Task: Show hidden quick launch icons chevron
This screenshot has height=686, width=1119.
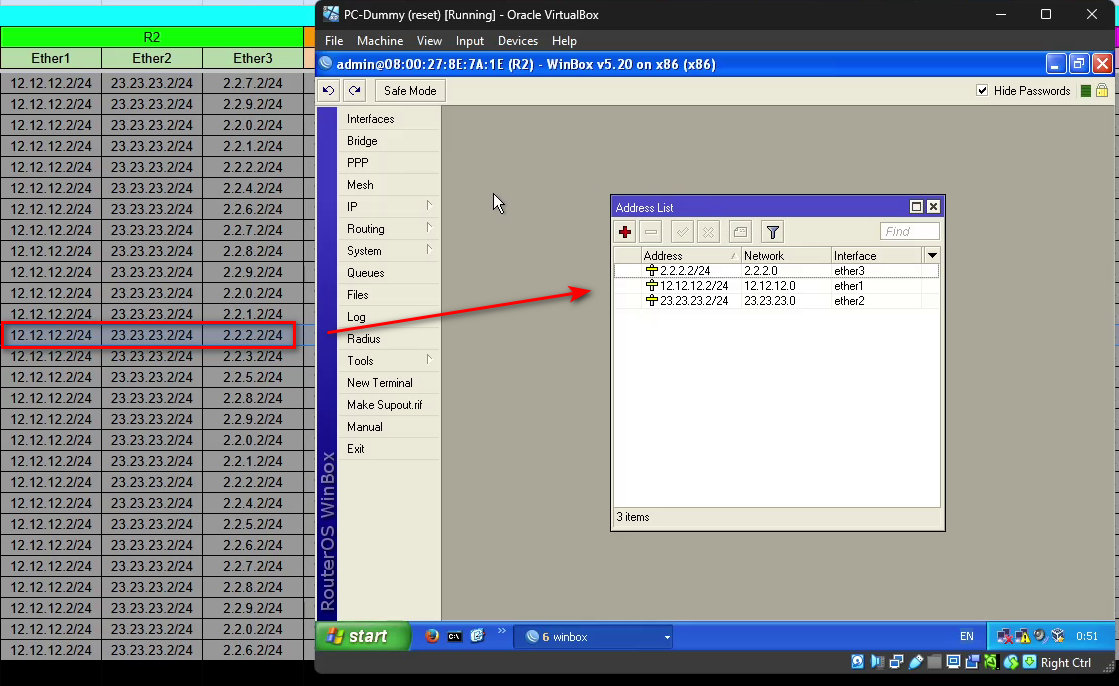Action: click(502, 631)
